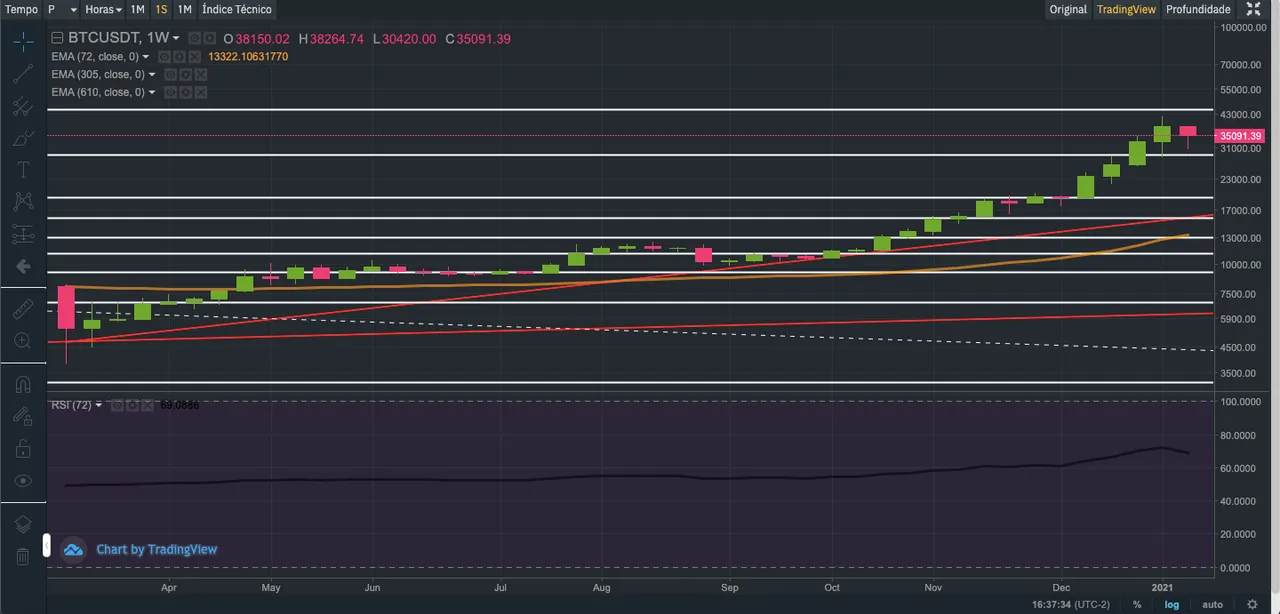Hide the EMA 72 indicator
The height and width of the screenshot is (614, 1280).
[x=164, y=57]
